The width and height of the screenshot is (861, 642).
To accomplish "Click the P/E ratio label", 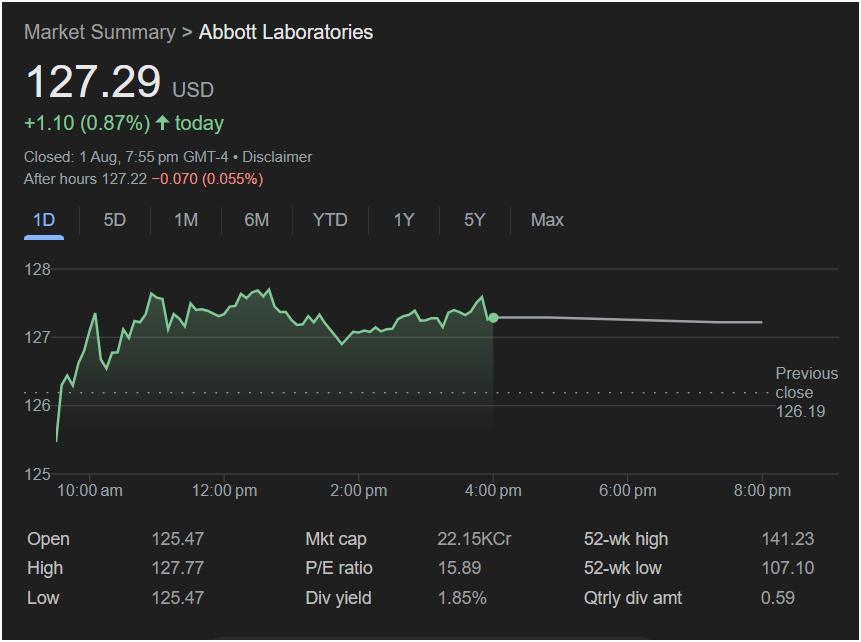I will coord(339,568).
